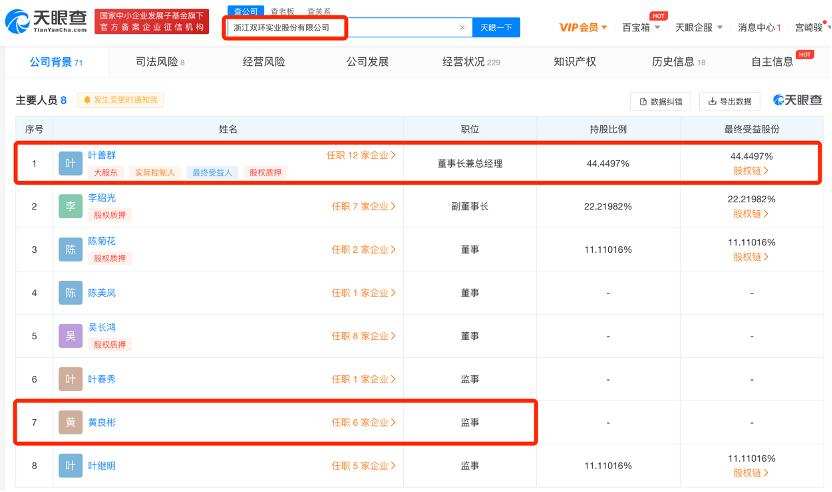Open the 宫崎骏 user account menu

click(811, 28)
